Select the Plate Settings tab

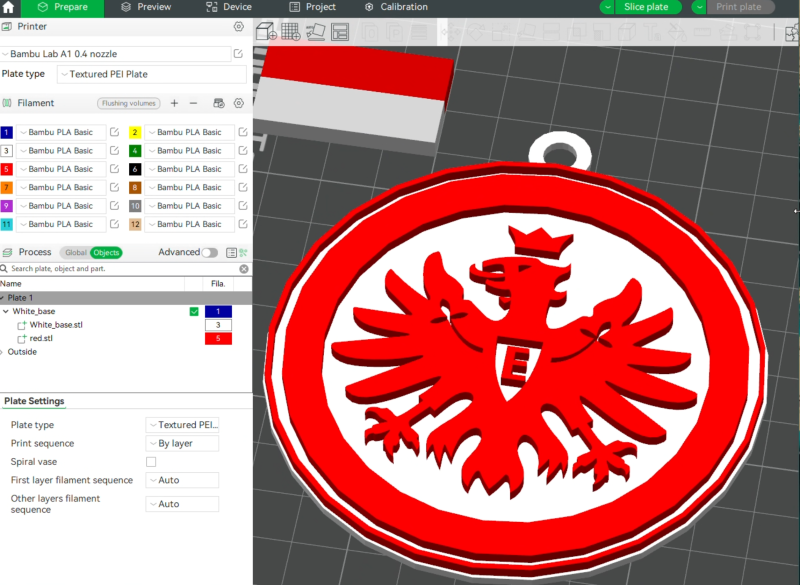coord(34,401)
